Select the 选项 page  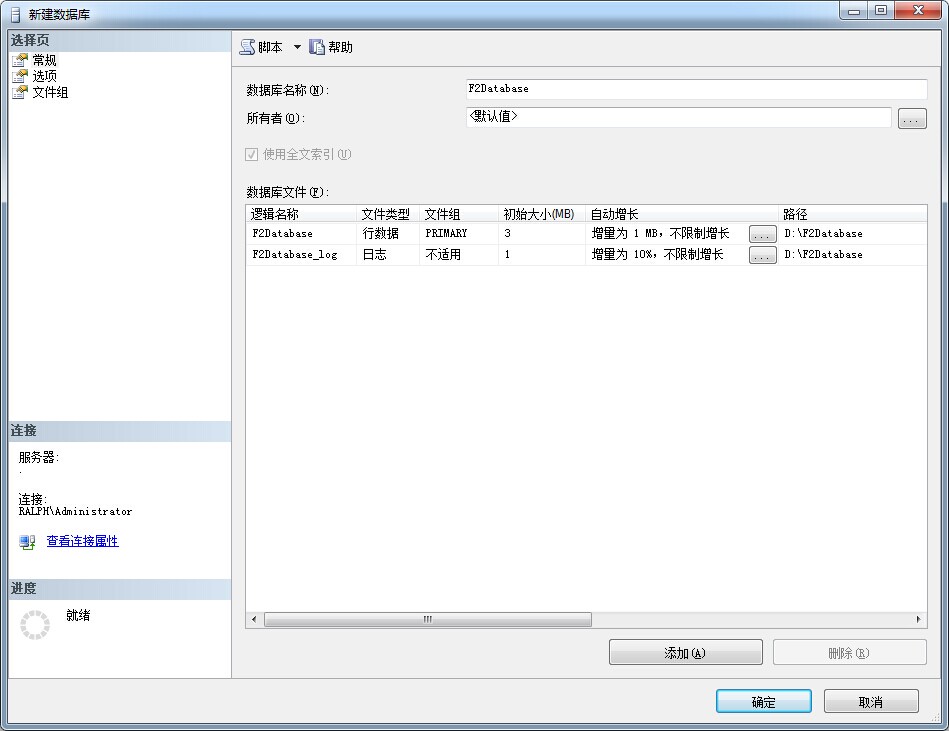click(x=44, y=76)
